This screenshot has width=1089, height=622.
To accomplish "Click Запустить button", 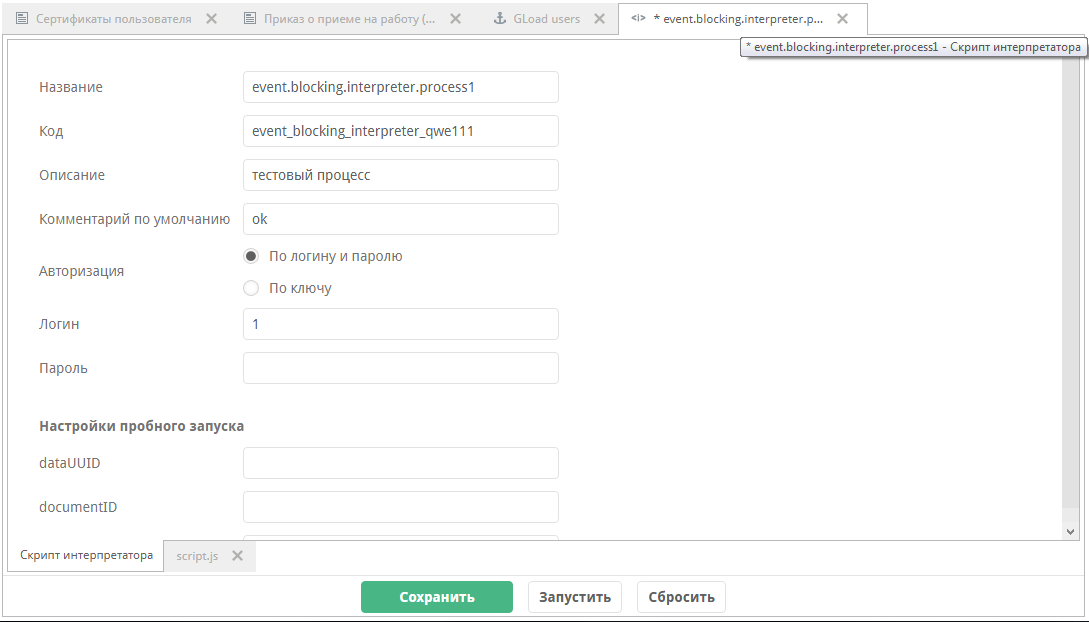I will [575, 597].
